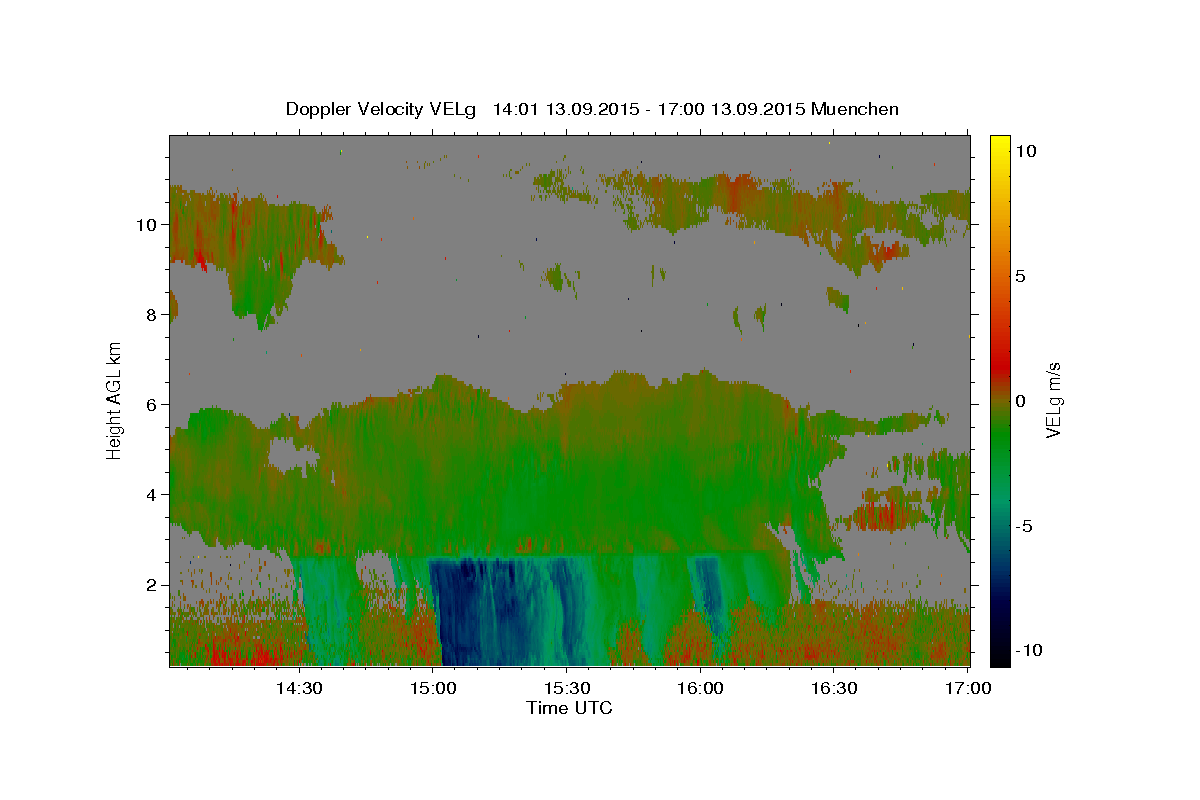Select the 14:30 time tick label

tap(298, 688)
